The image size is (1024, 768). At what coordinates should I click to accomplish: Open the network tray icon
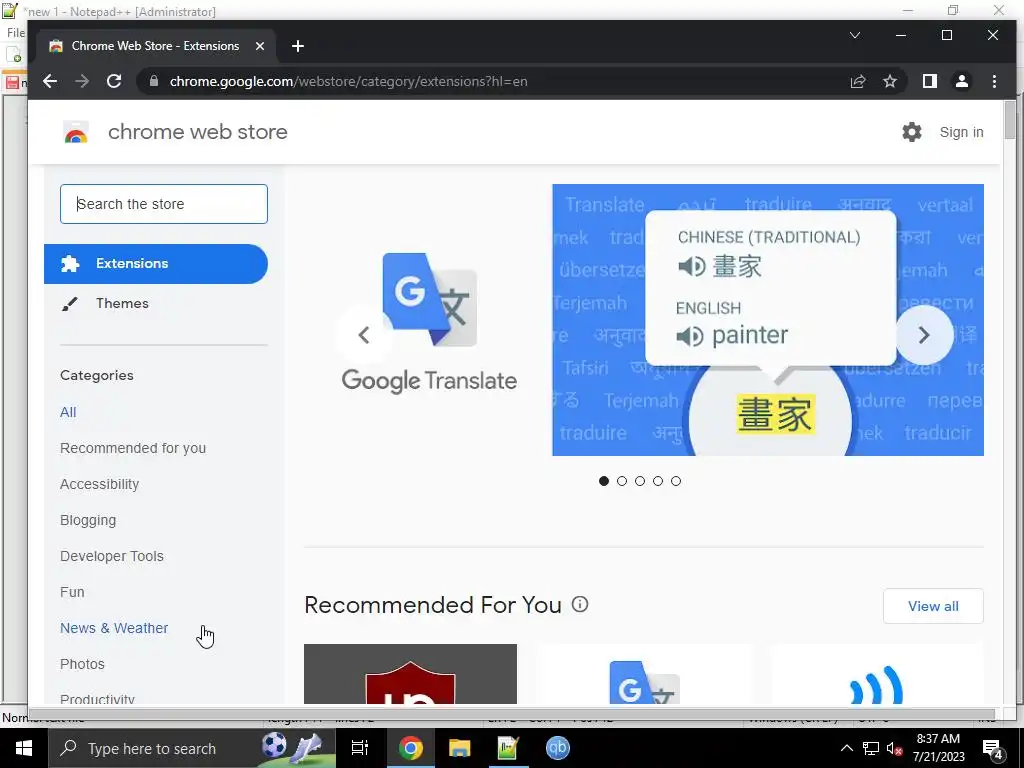[871, 748]
